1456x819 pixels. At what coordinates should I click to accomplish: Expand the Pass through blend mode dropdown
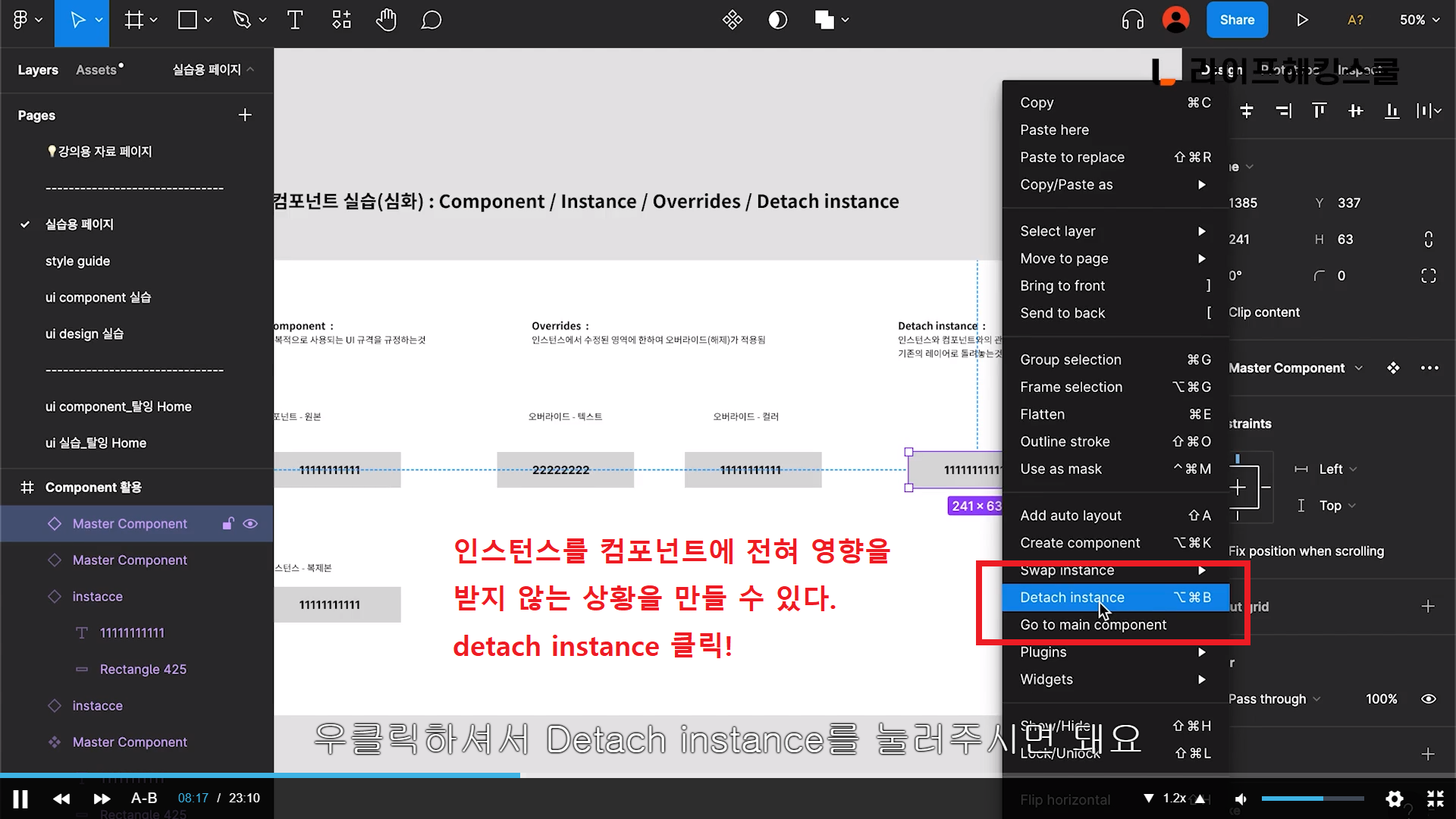click(x=1274, y=699)
